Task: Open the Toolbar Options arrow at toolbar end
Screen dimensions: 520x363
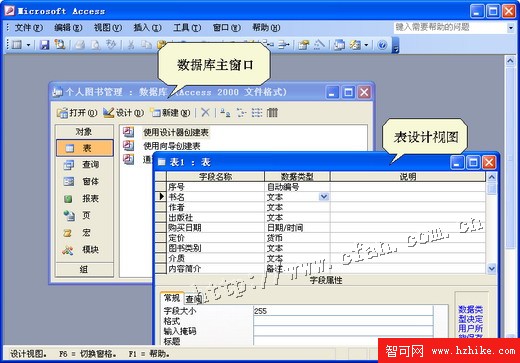Action: (396, 45)
